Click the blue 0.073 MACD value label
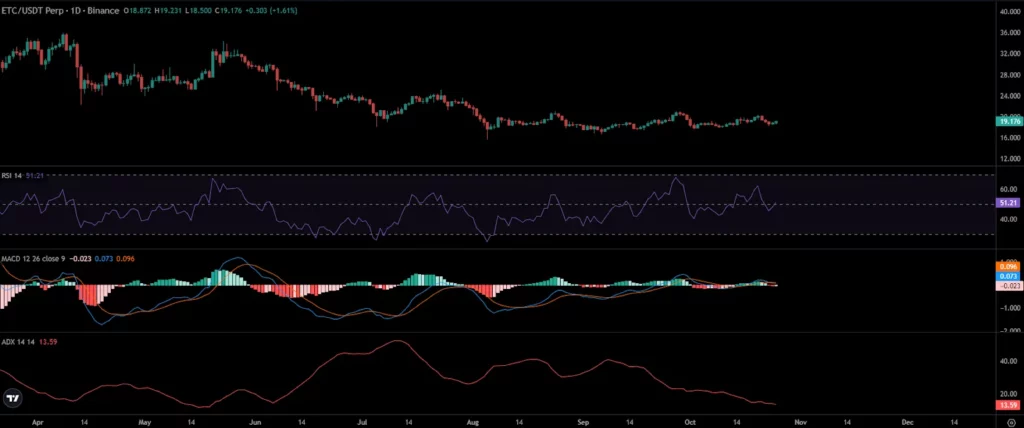The width and height of the screenshot is (1024, 428). coord(1009,276)
